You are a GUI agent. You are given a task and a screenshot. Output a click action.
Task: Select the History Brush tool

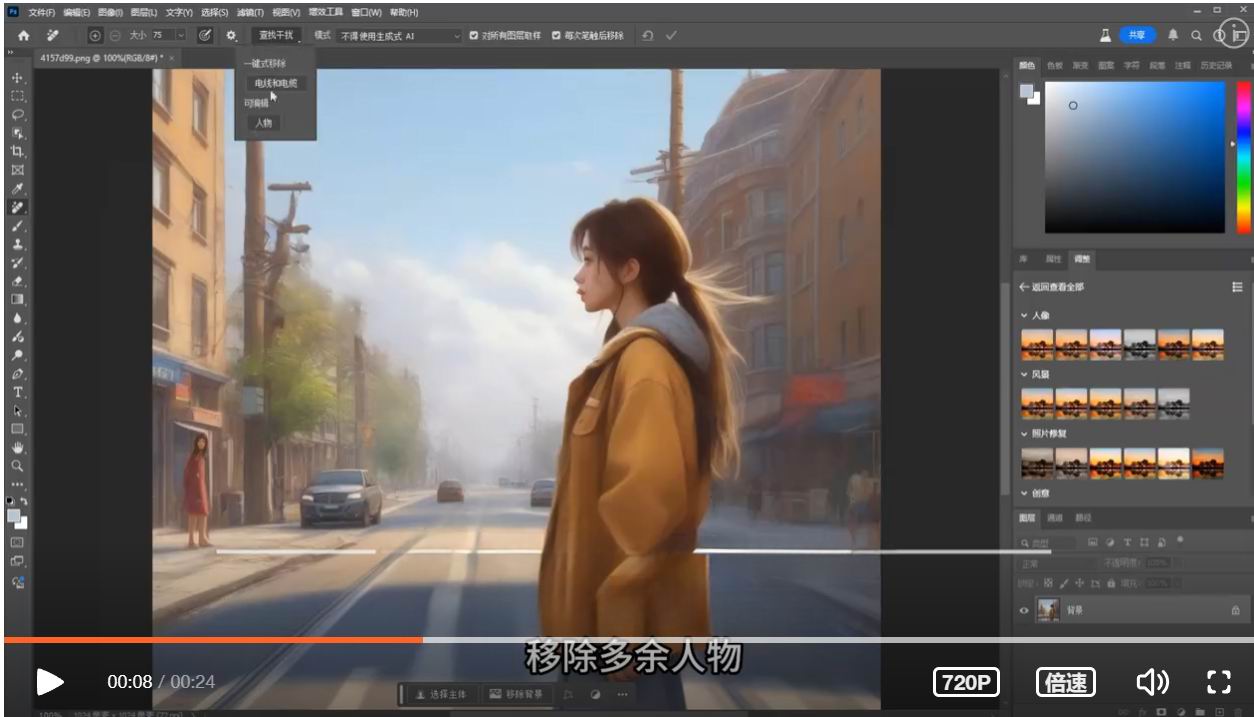click(x=17, y=263)
